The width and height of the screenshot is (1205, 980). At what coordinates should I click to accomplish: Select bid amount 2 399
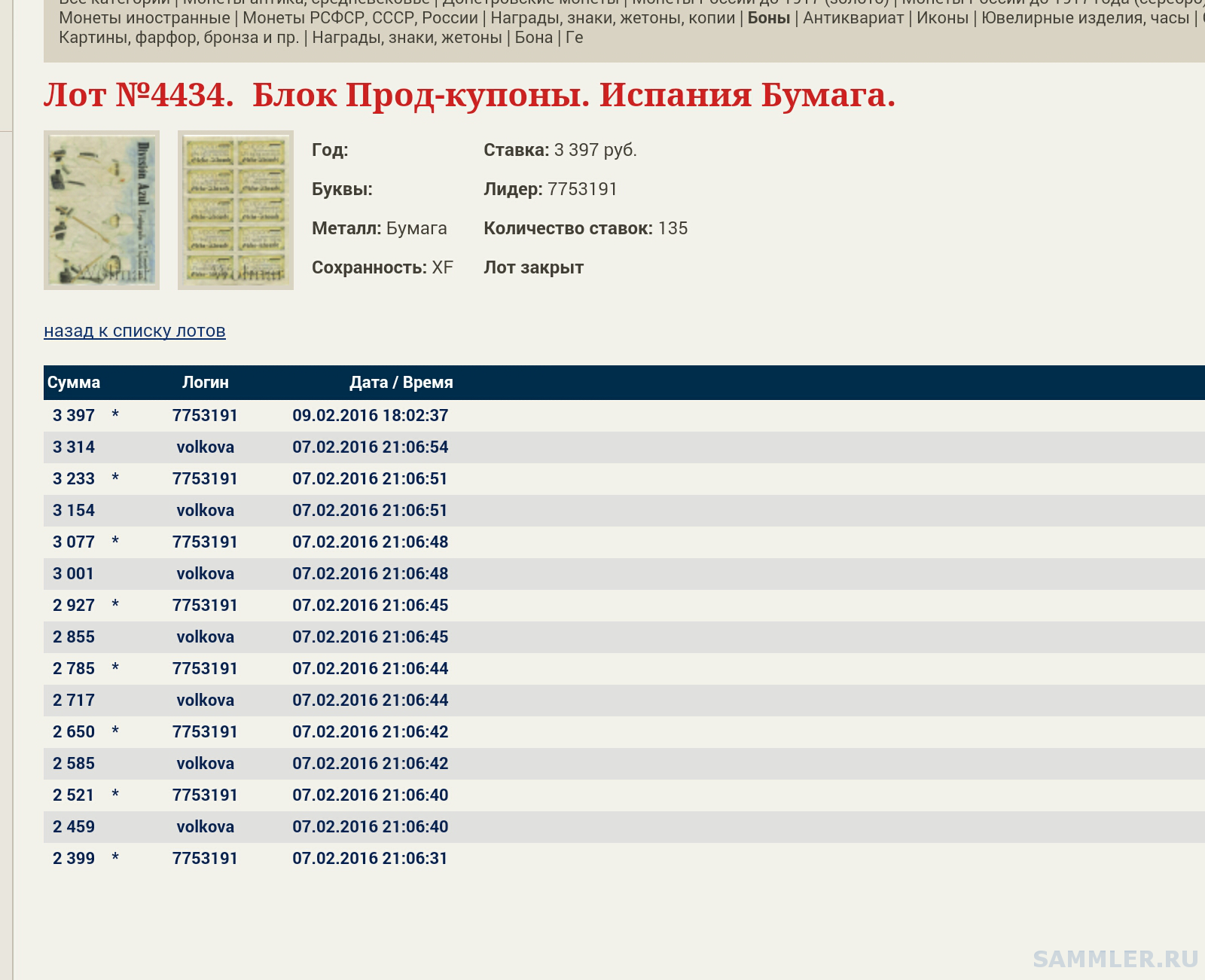click(x=74, y=858)
